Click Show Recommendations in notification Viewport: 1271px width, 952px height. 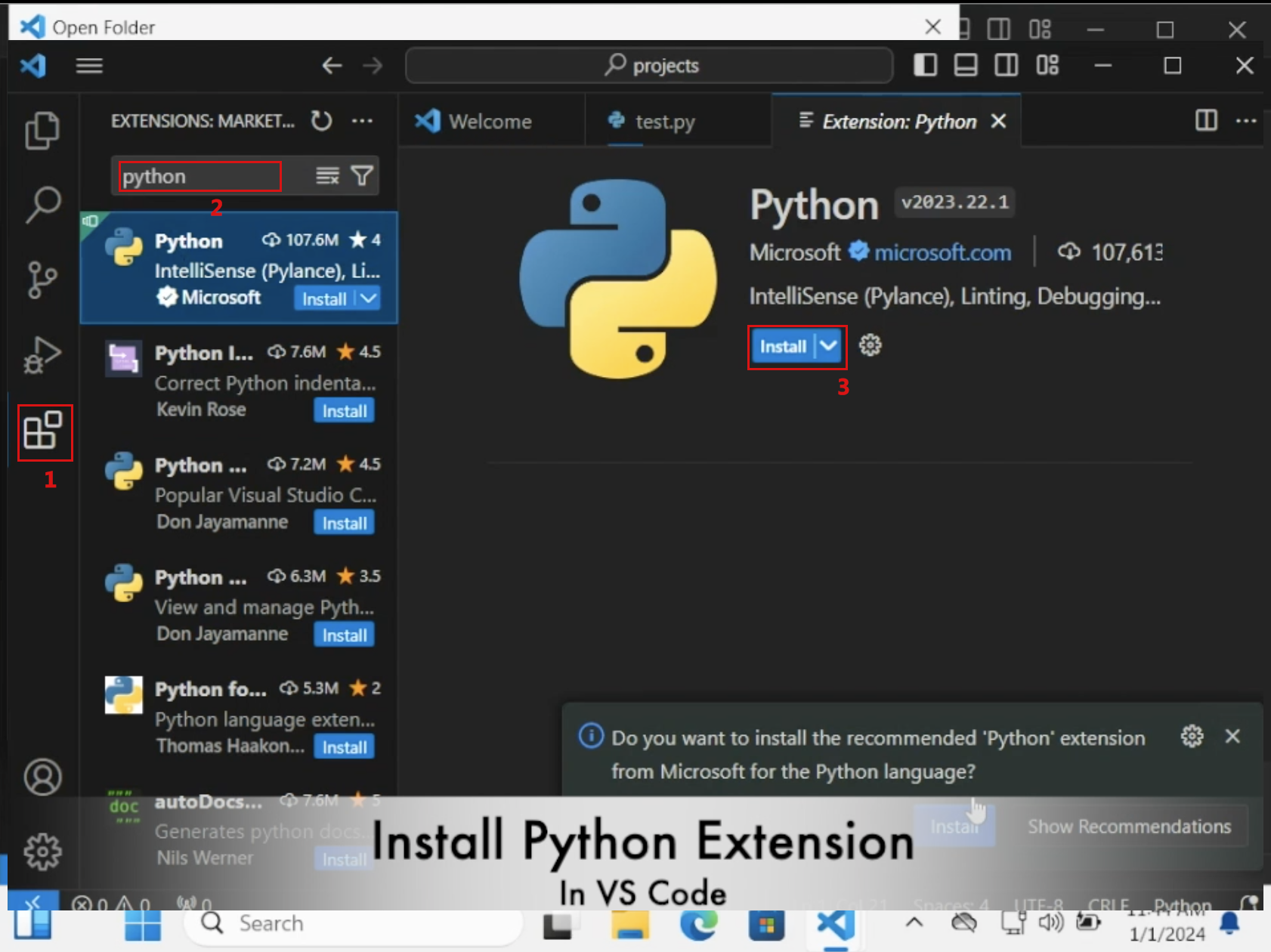1129,827
